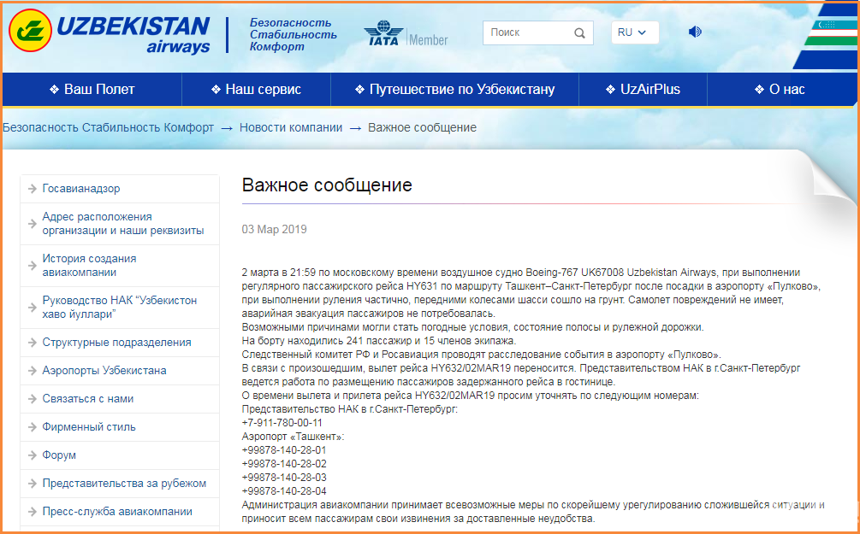Image resolution: width=860 pixels, height=534 pixels.
Task: Open the Госавианадзор sidebar link
Action: point(81,189)
